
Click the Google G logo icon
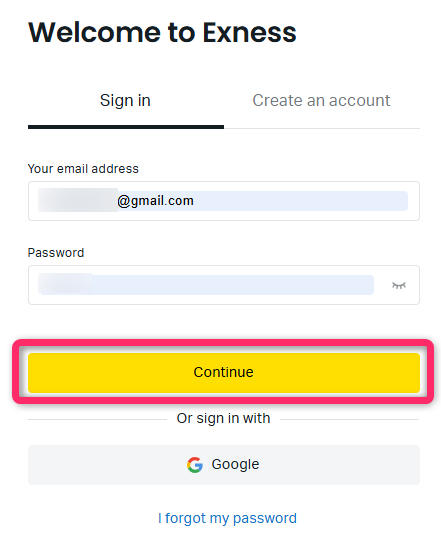click(195, 465)
